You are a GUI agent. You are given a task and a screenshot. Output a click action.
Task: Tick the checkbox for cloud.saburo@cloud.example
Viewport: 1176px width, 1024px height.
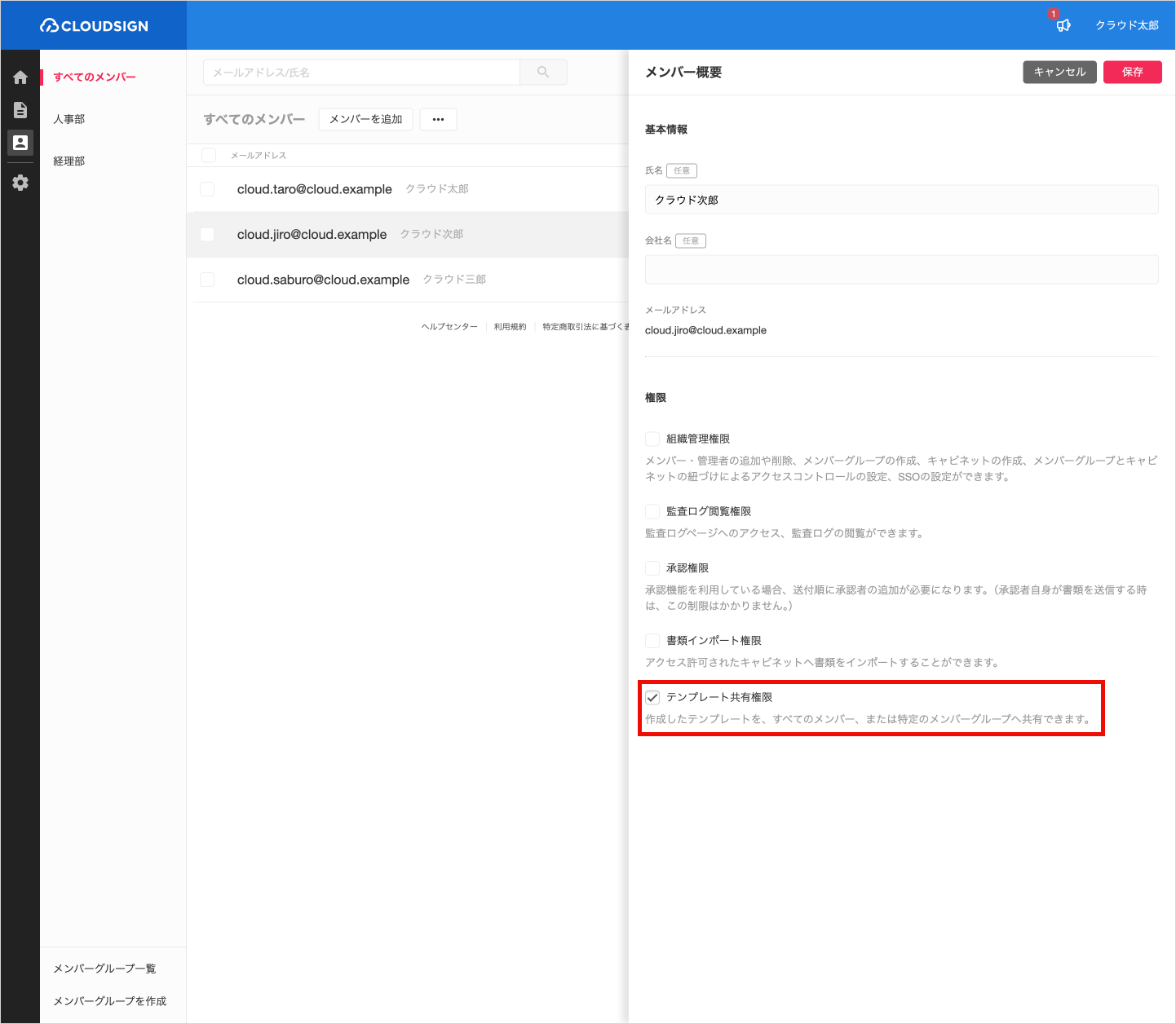207,280
